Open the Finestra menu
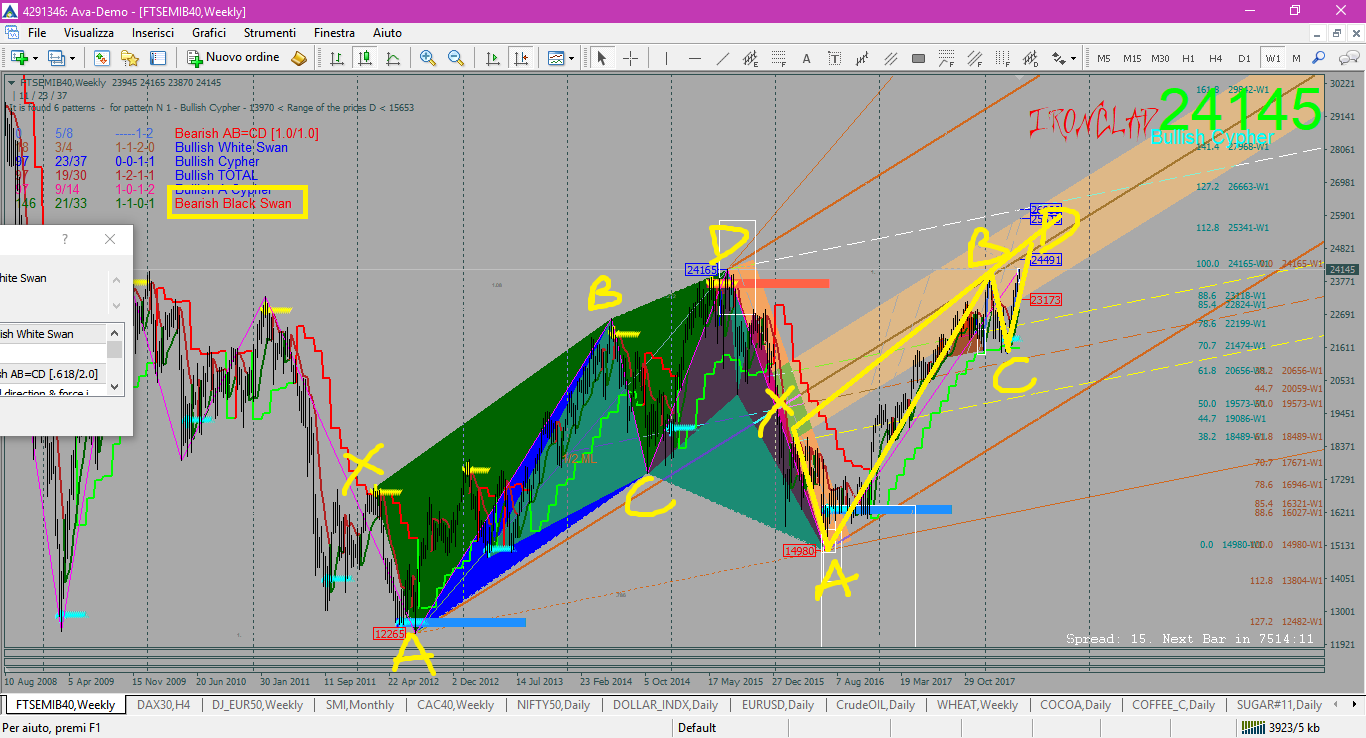 point(334,33)
